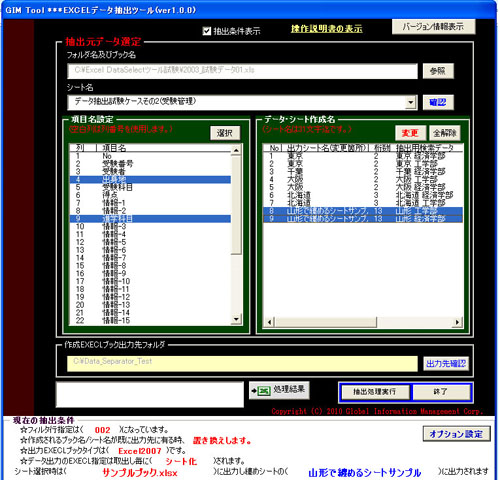Select sheet row 7 北海道 工学部
The width and height of the screenshot is (500, 480).
tap(363, 203)
